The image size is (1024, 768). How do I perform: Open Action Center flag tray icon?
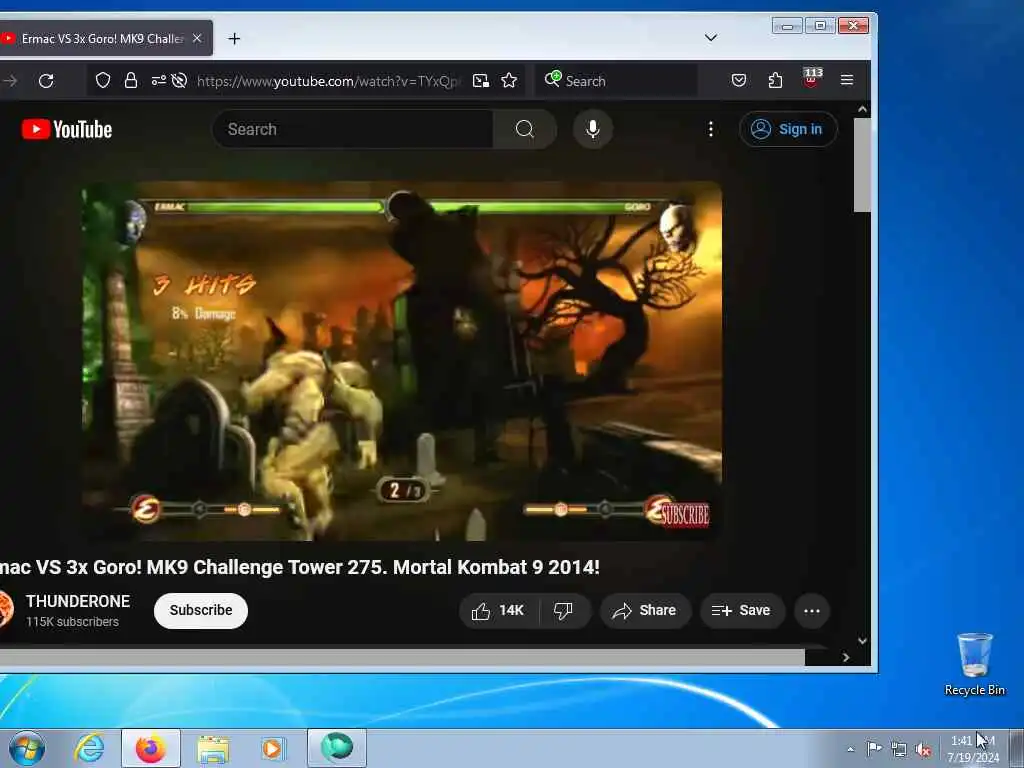(874, 748)
